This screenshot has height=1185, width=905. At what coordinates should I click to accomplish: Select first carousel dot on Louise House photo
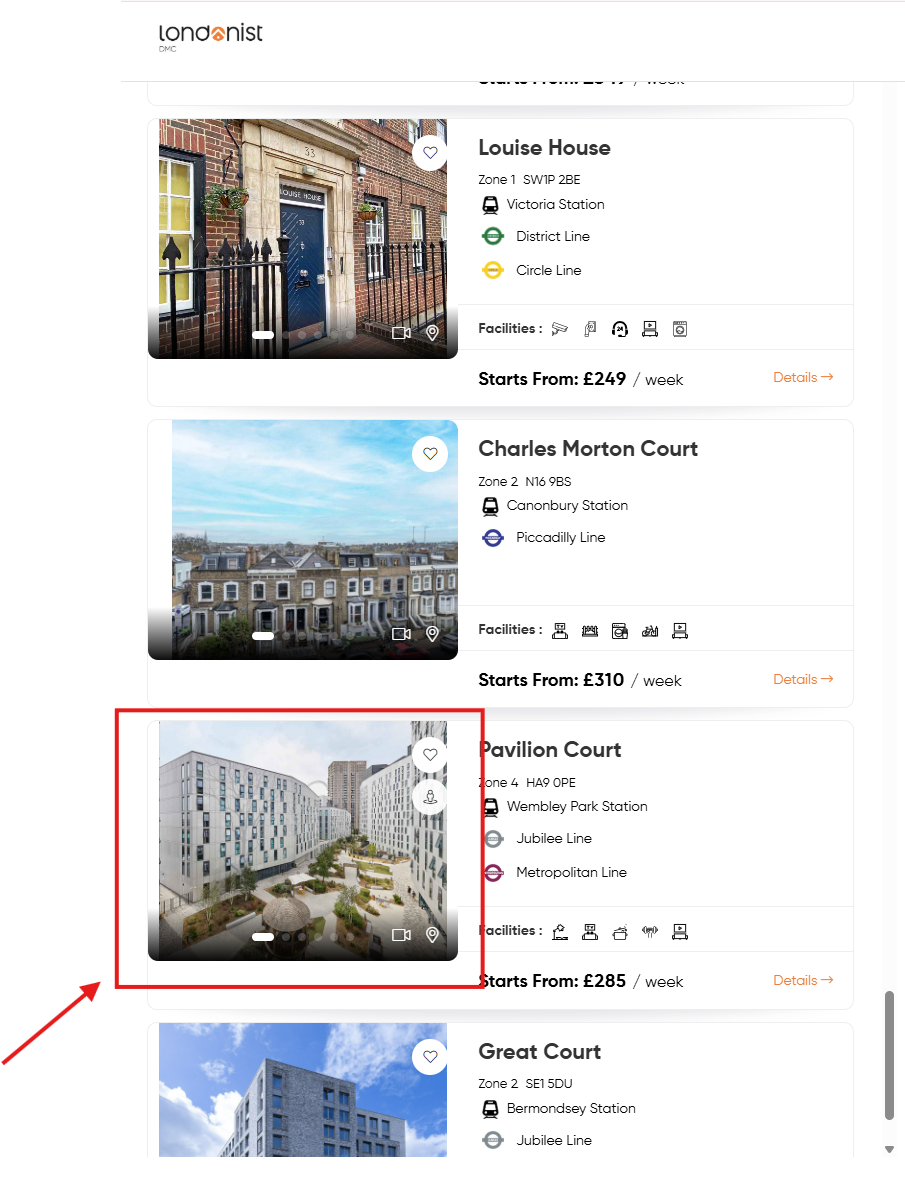coord(263,335)
